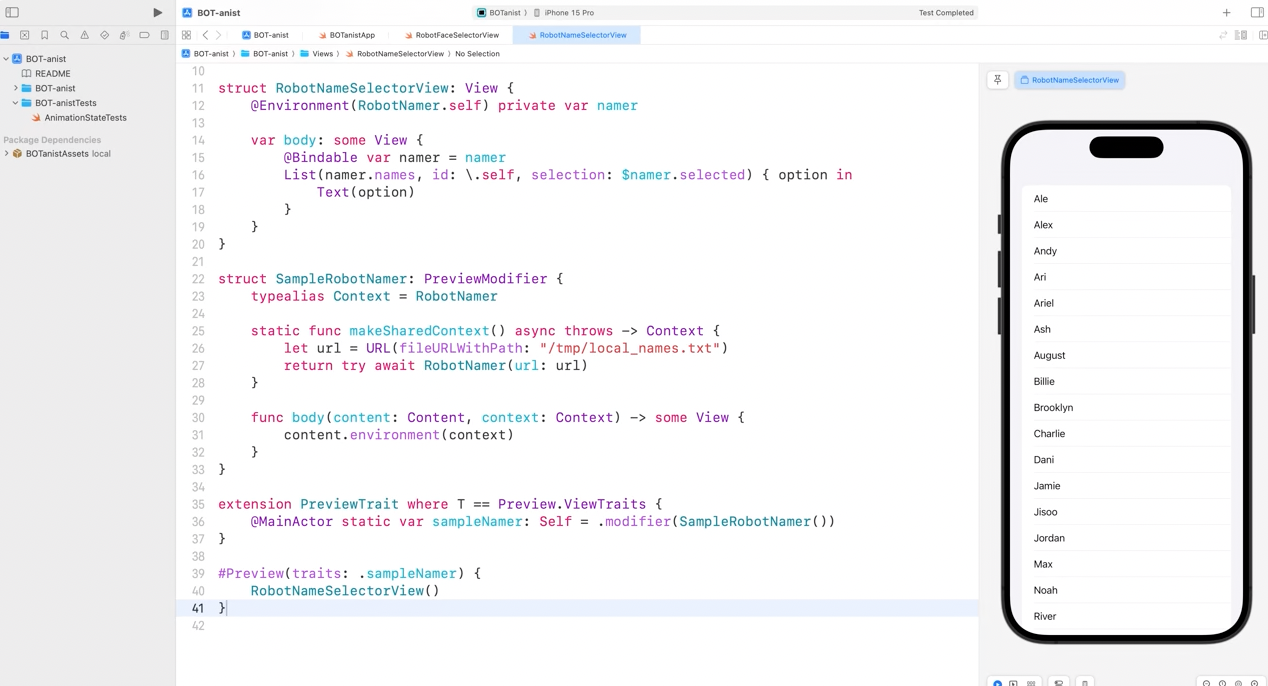Open the README file
The image size is (1268, 686).
(x=46, y=74)
